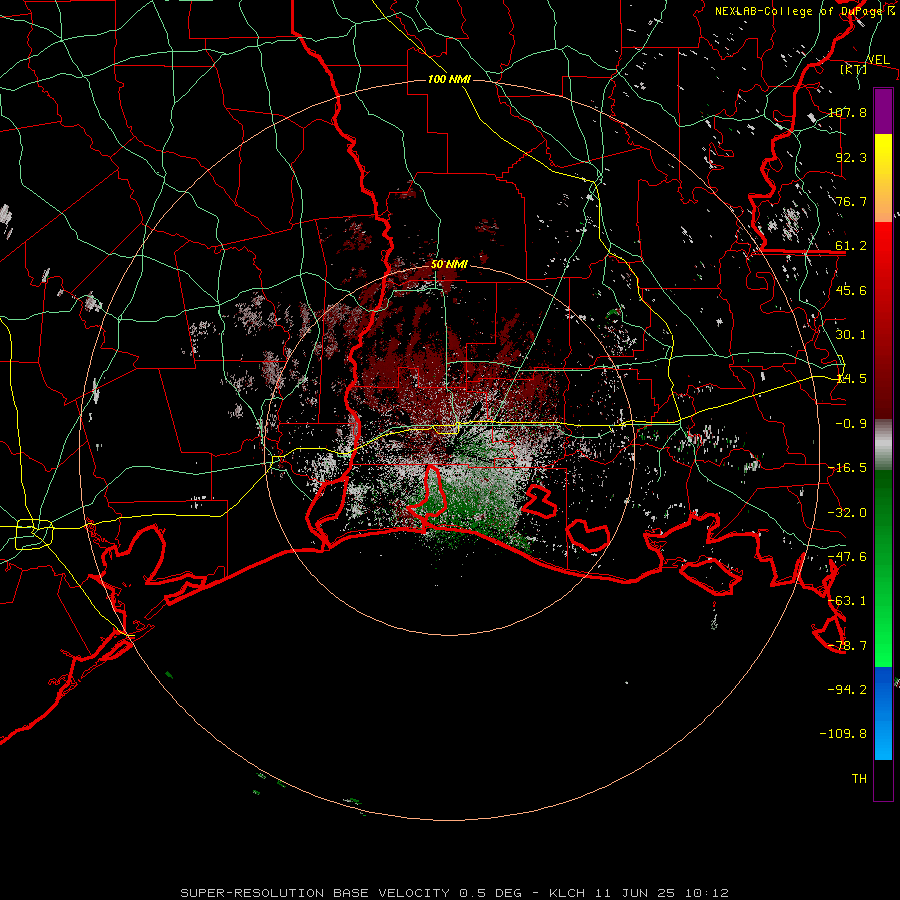
Task: Click the -94.2 velocity scale value
Action: 847,690
